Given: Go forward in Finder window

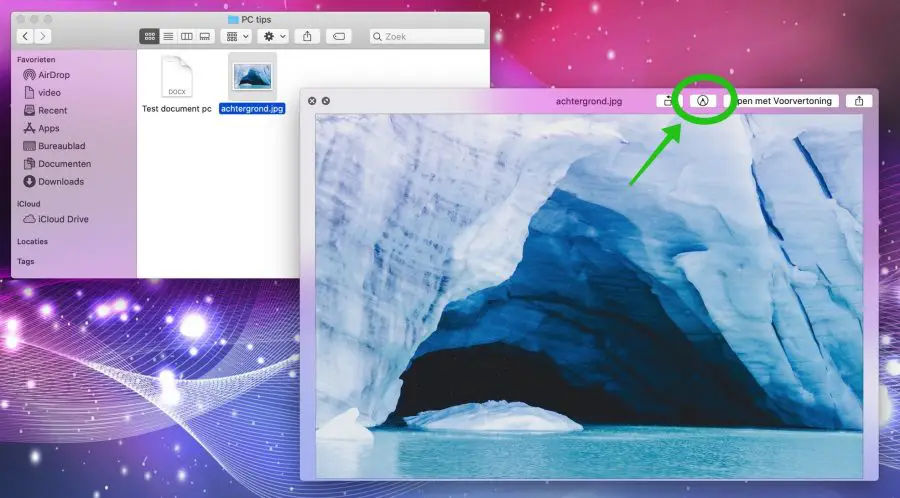Looking at the screenshot, I should (42, 36).
